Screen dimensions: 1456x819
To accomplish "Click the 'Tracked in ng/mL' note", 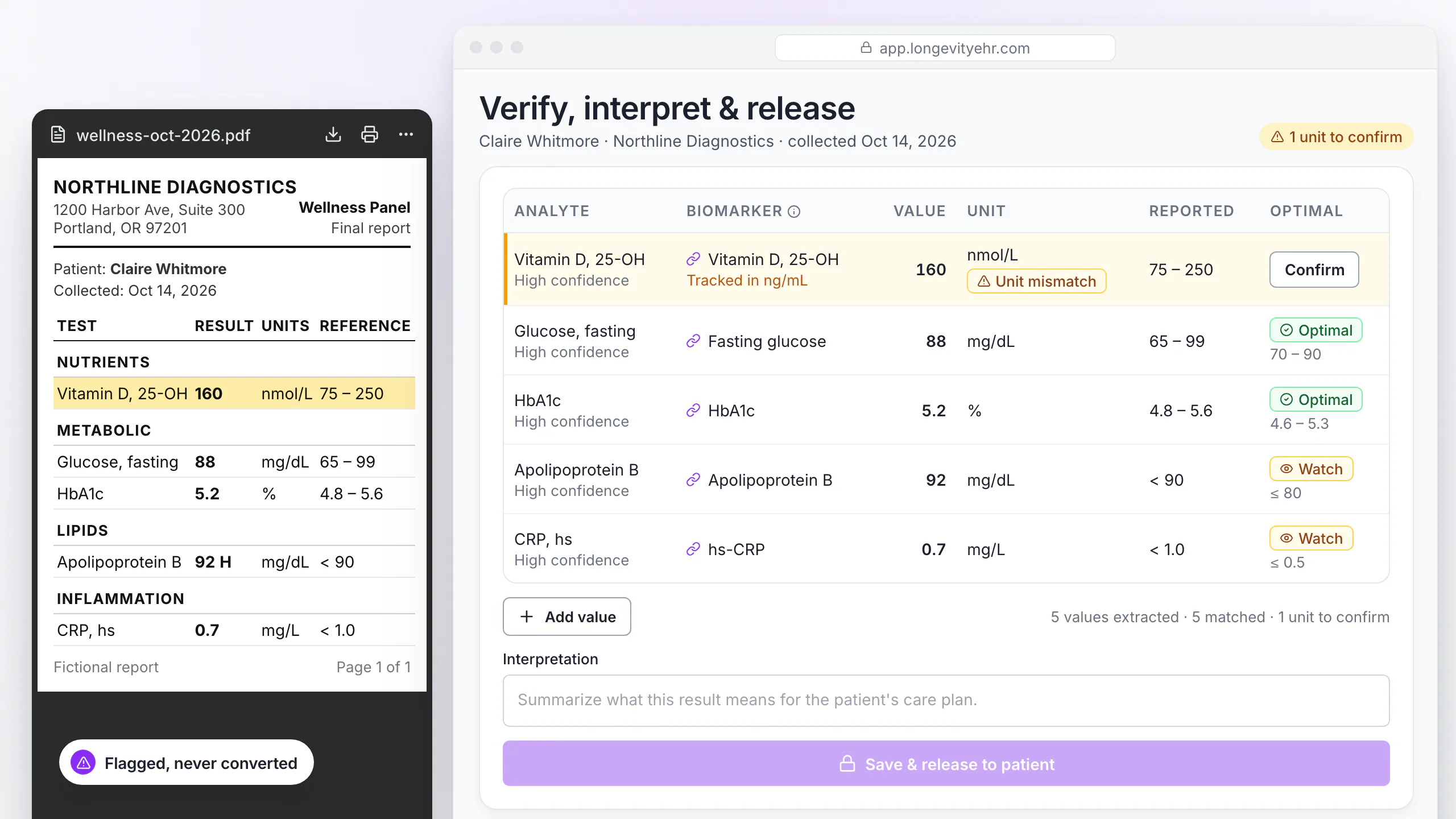I will (747, 280).
